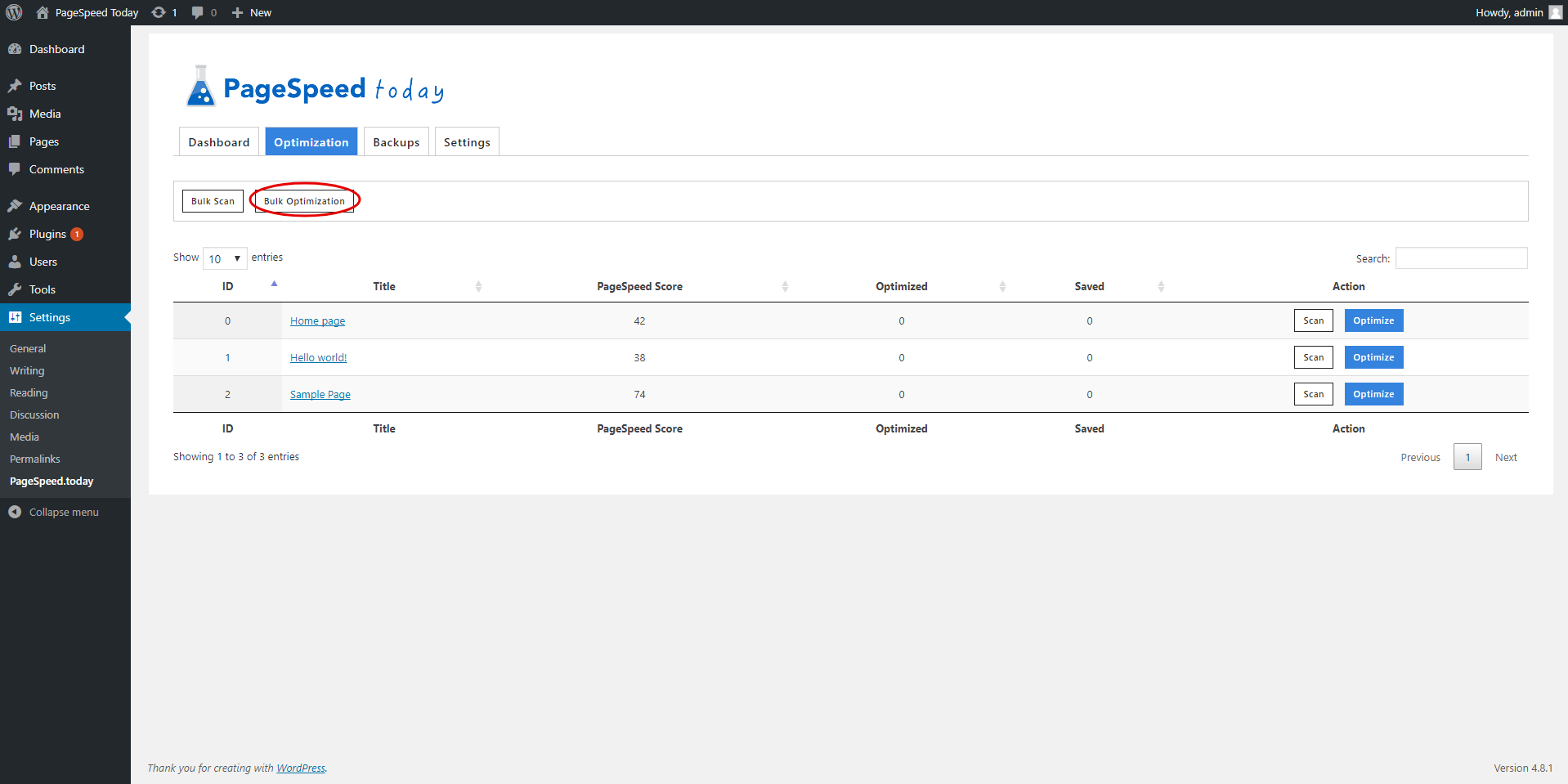Click the Next pagination button

point(1506,457)
